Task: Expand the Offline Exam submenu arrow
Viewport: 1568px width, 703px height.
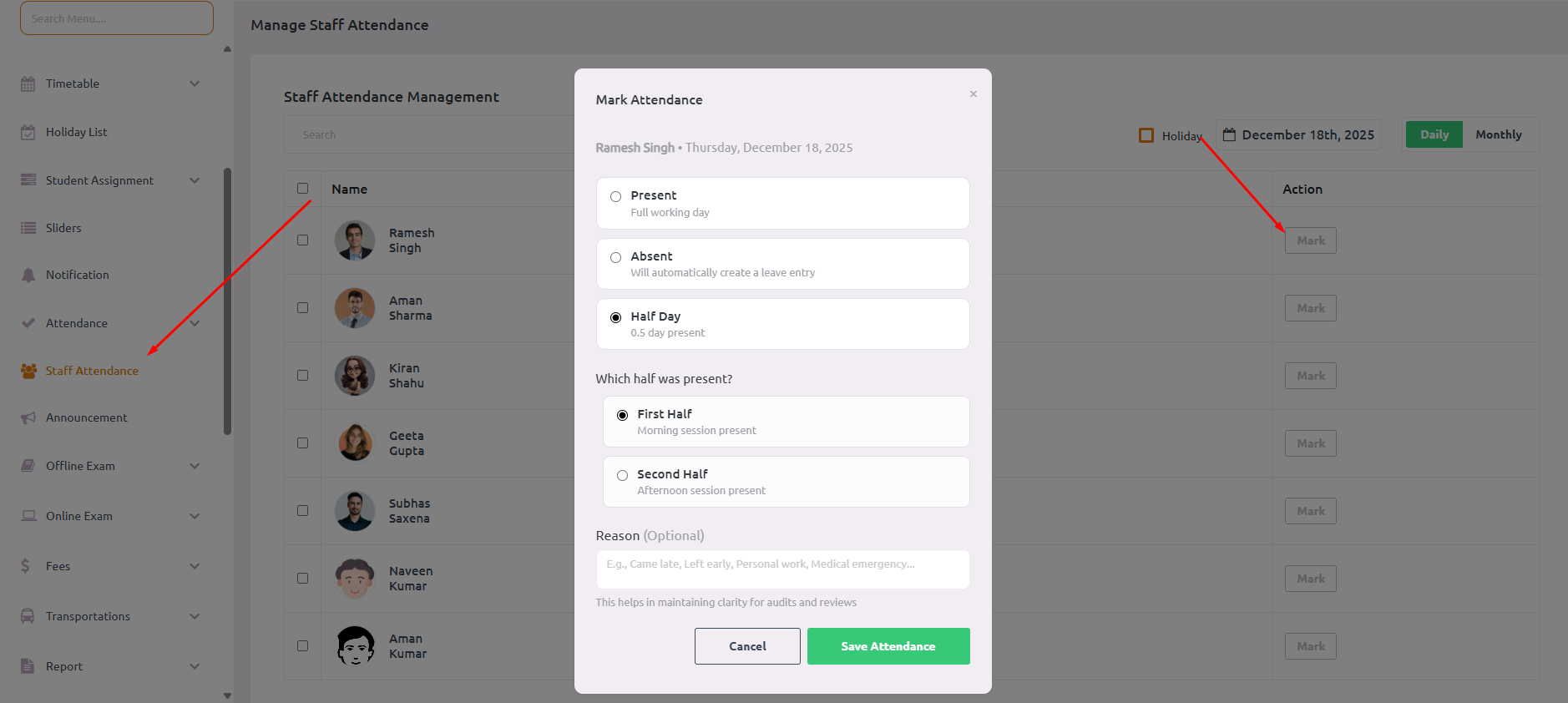Action: [x=195, y=466]
